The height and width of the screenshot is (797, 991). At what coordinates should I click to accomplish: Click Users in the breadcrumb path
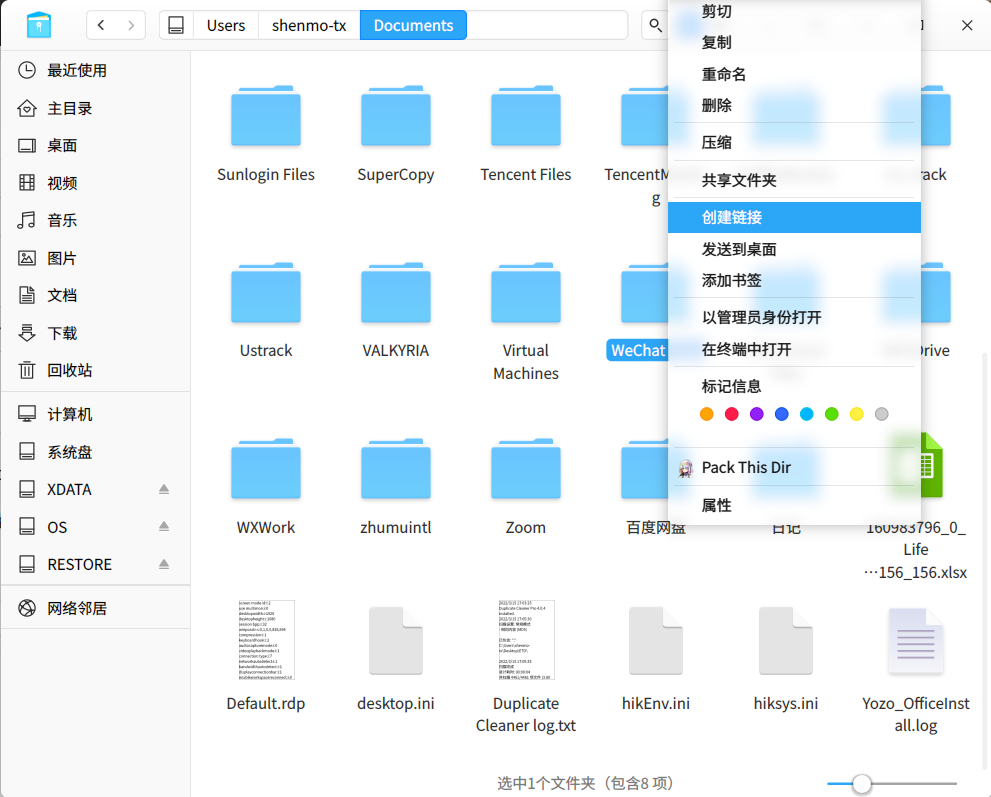point(226,25)
